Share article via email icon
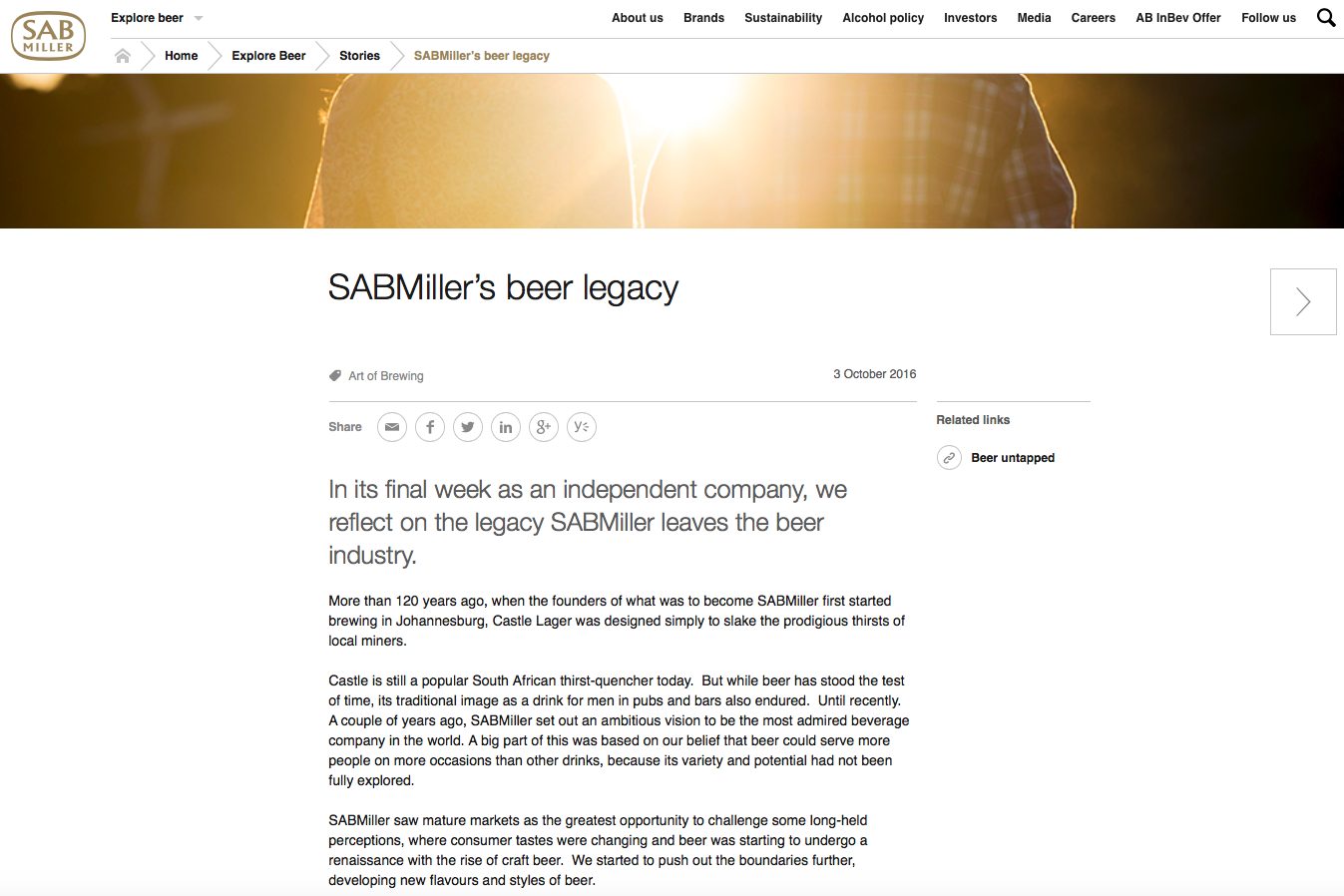The height and width of the screenshot is (896, 1344). tap(392, 427)
